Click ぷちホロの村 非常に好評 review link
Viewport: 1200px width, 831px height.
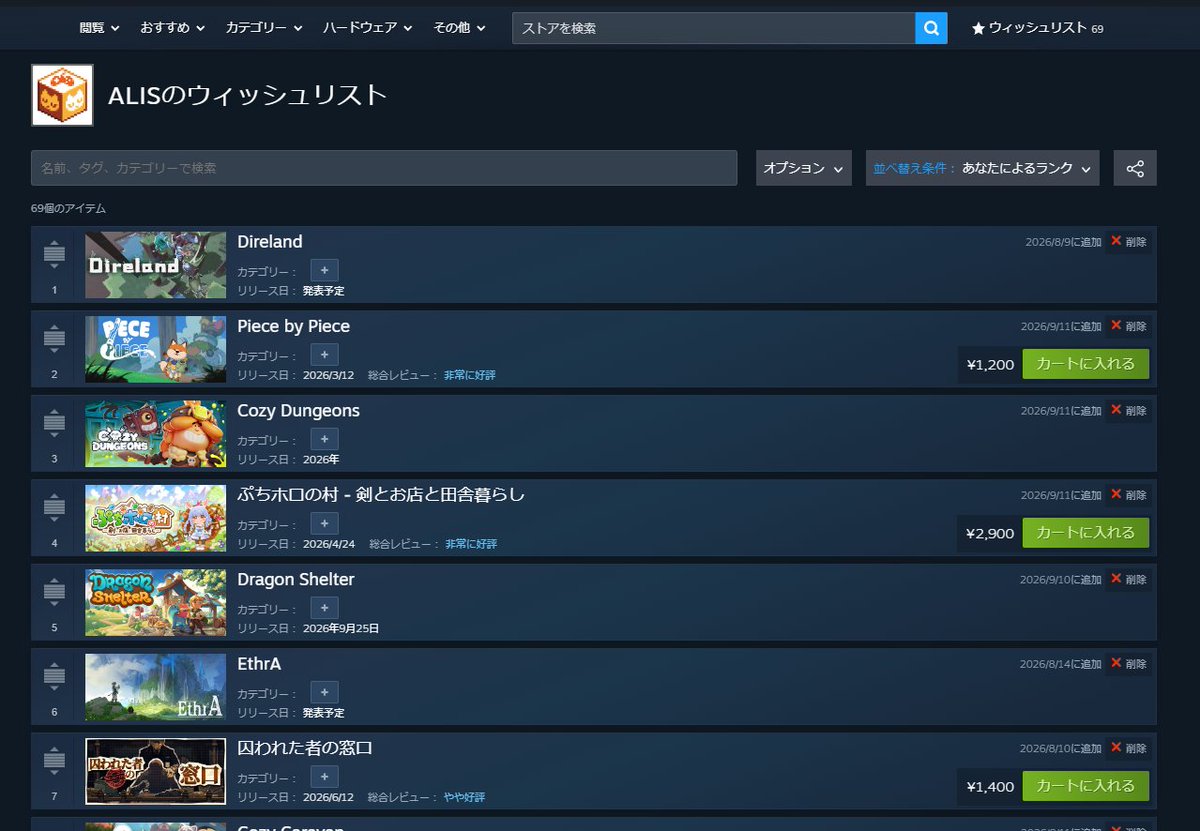coord(470,544)
